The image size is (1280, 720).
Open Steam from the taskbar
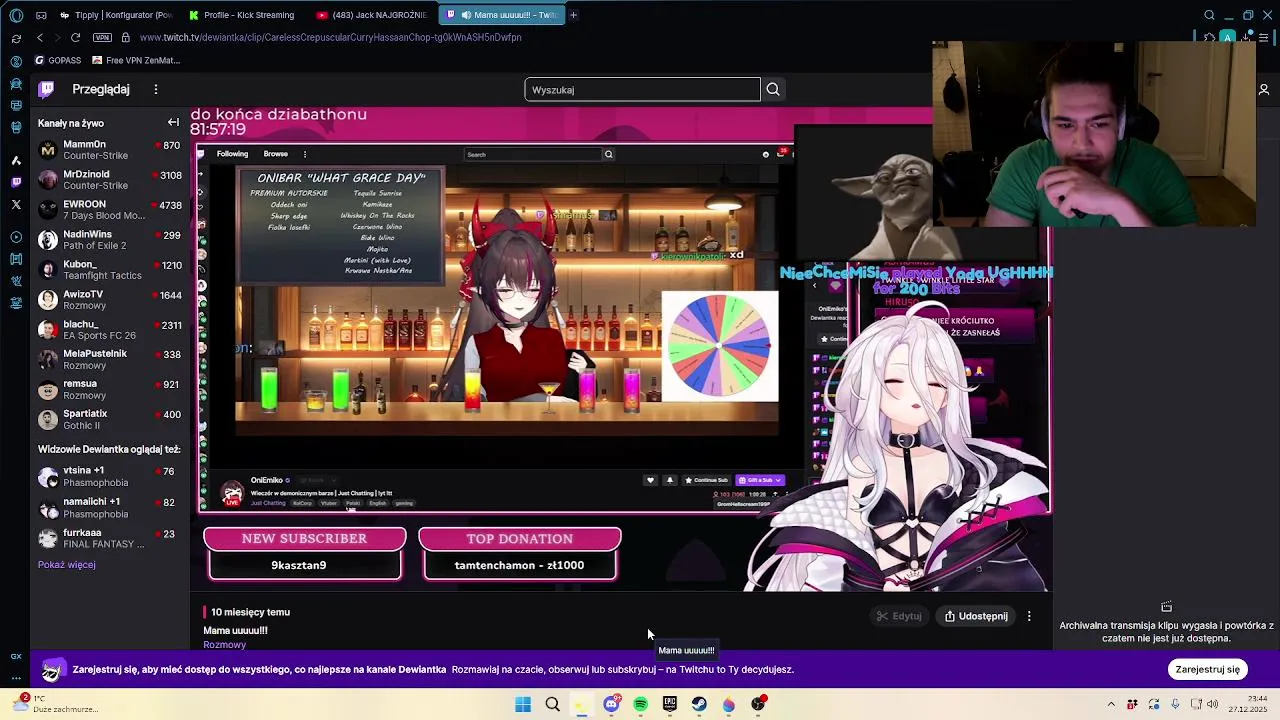pyautogui.click(x=699, y=704)
